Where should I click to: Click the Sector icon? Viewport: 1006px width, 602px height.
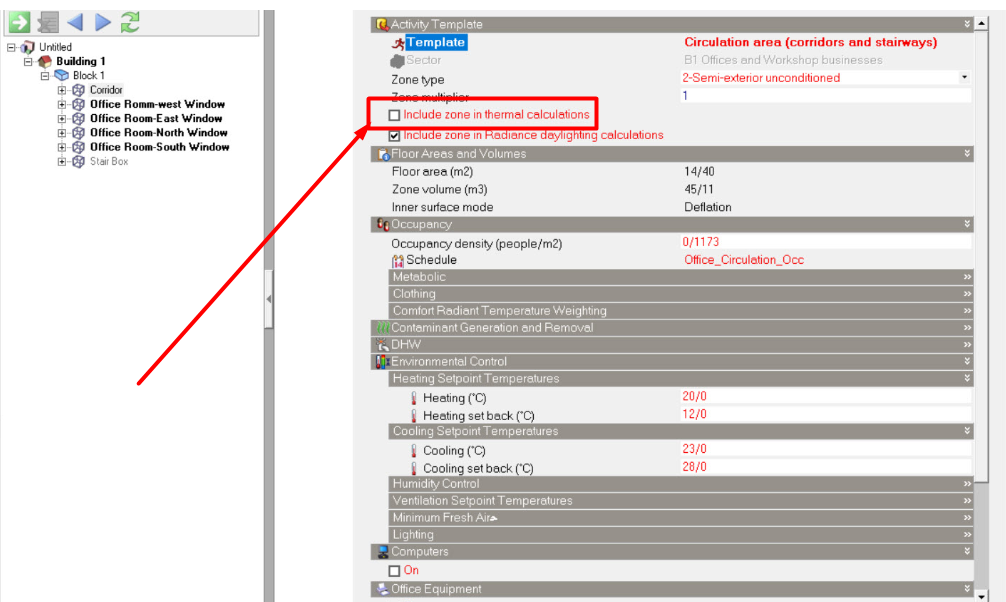tap(397, 61)
